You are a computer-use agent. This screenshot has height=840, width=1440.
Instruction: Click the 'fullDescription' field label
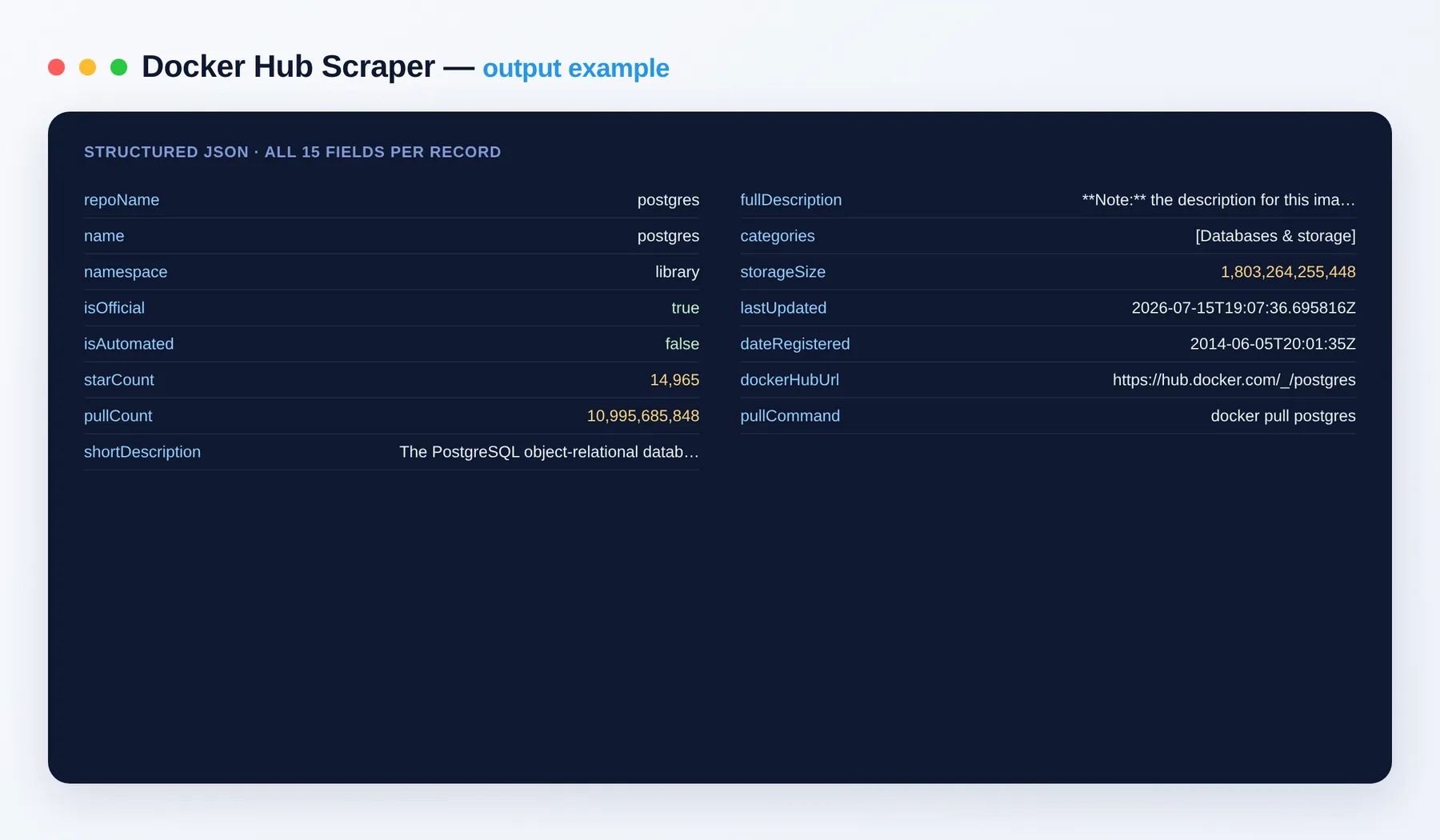coord(790,200)
